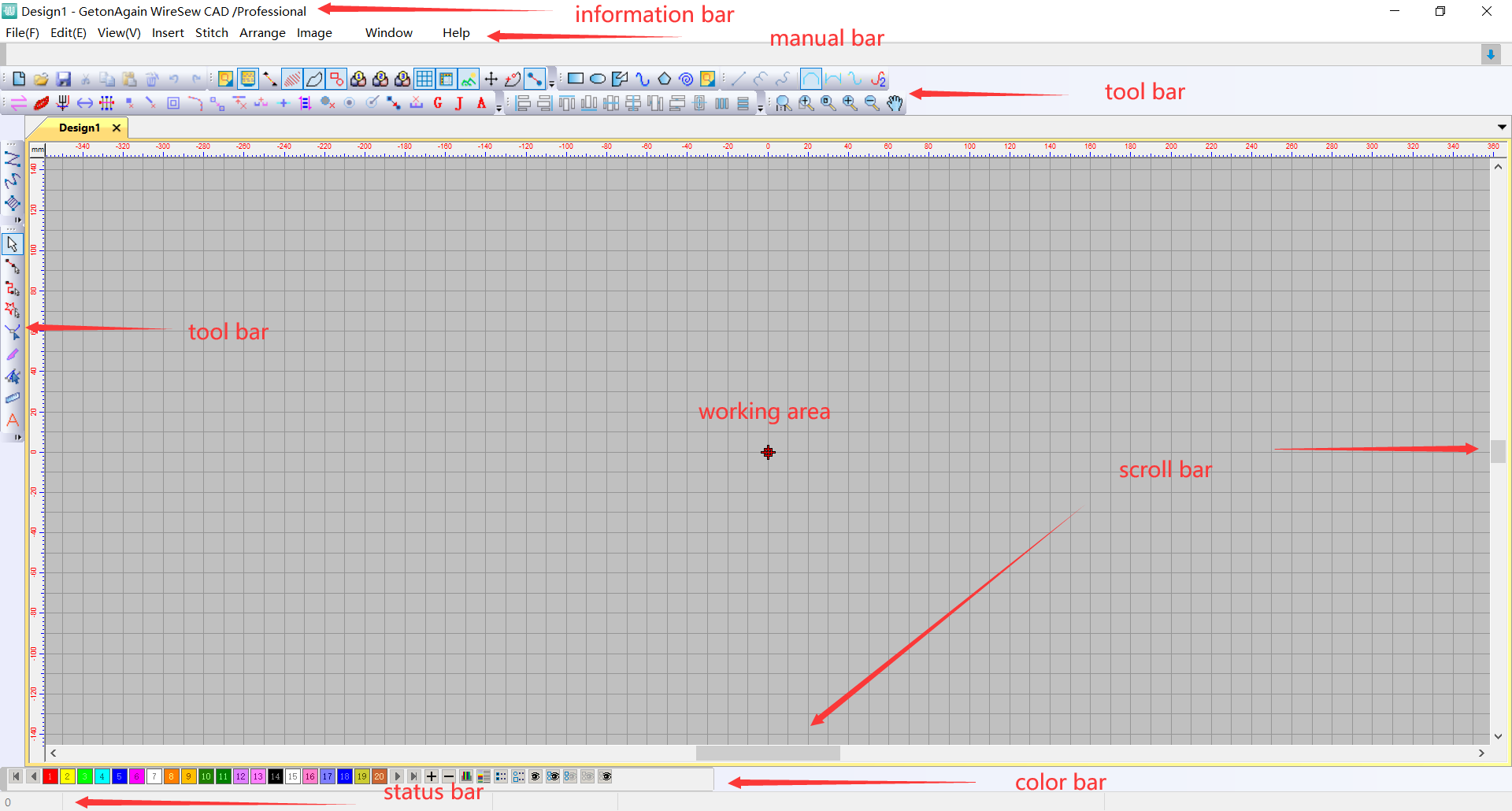Select the purple pen tool in left toolbar
This screenshot has width=1512, height=811.
(13, 354)
